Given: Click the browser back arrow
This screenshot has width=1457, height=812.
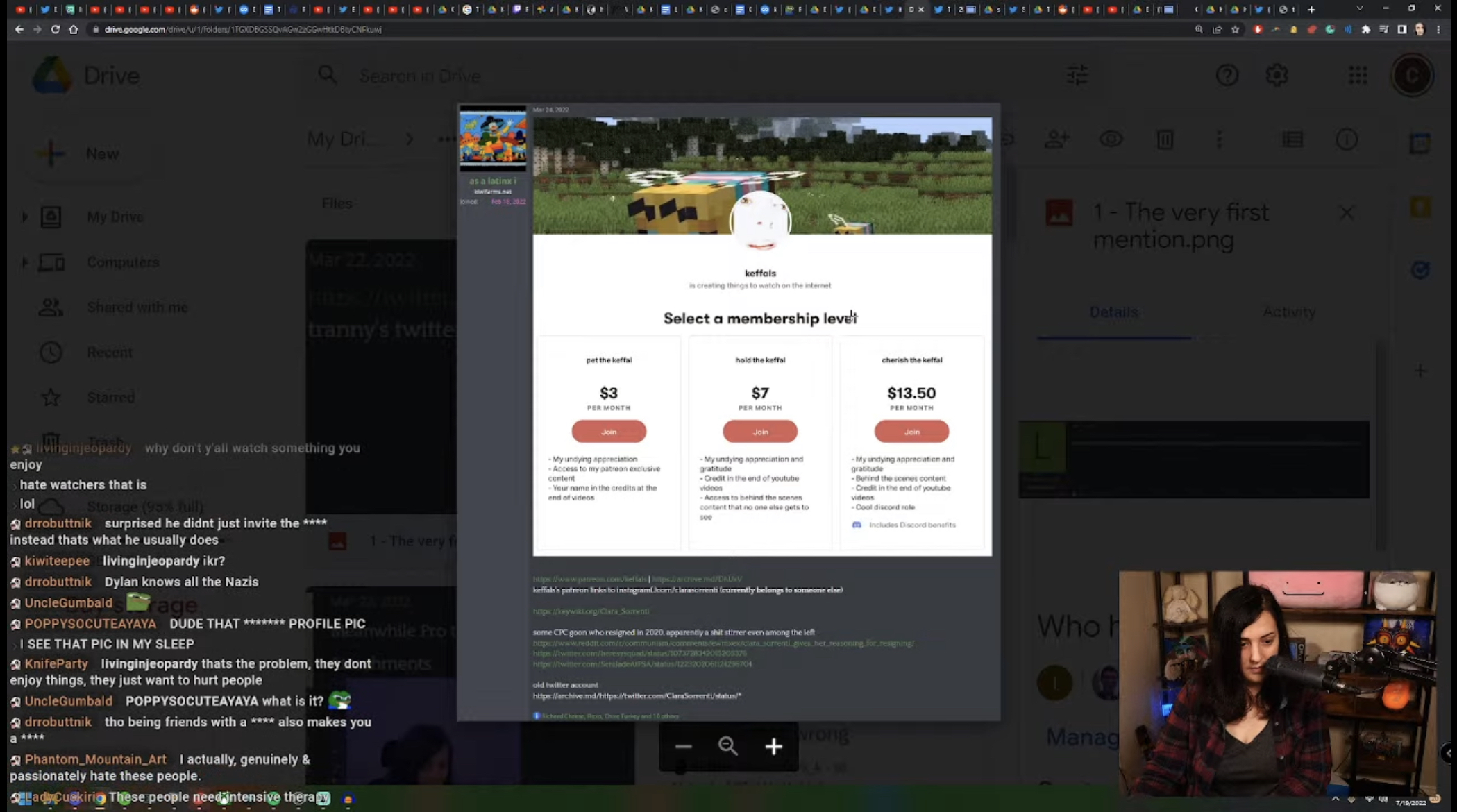Looking at the screenshot, I should [19, 29].
